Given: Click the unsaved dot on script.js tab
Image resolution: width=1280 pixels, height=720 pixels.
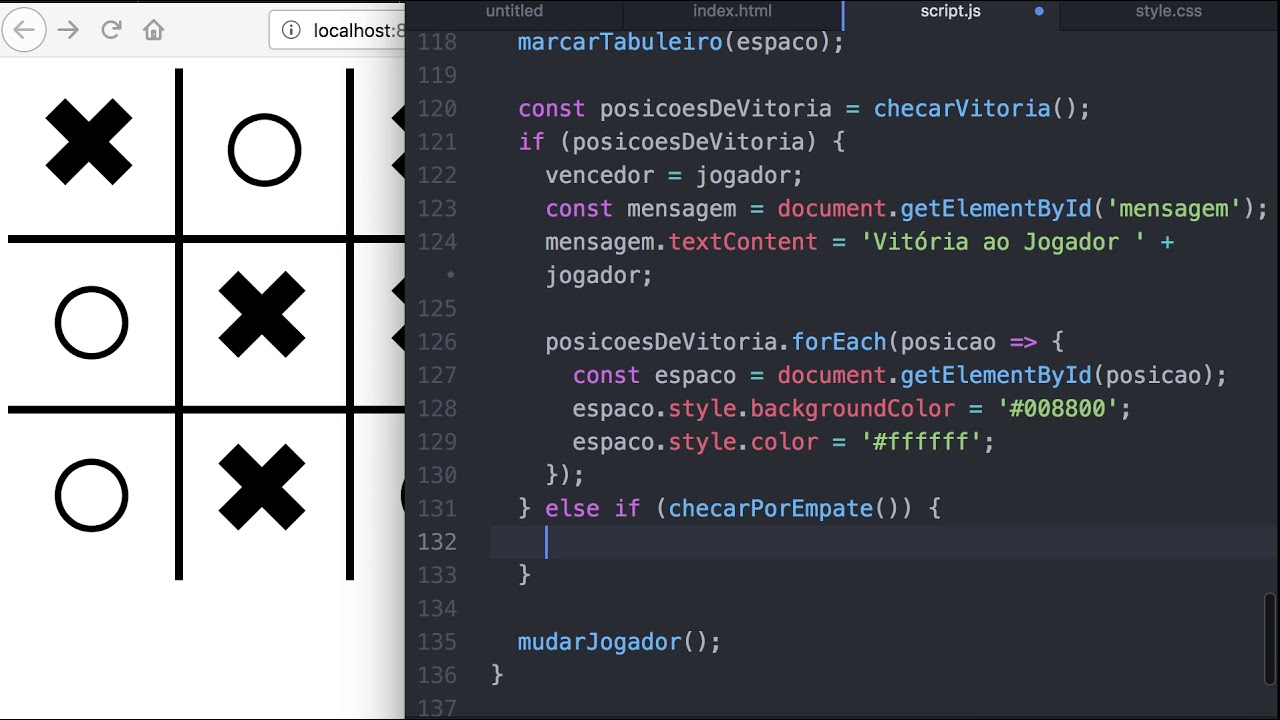Looking at the screenshot, I should tap(1039, 12).
